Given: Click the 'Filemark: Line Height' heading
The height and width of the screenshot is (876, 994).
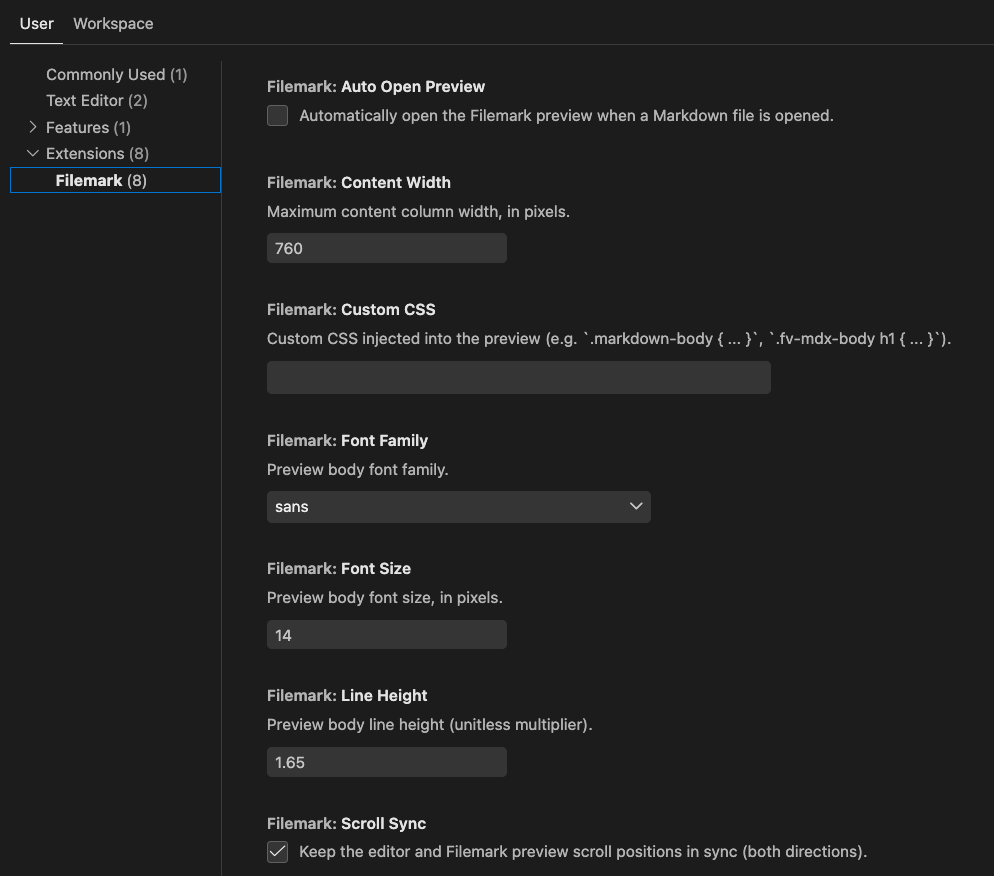Looking at the screenshot, I should coord(347,695).
